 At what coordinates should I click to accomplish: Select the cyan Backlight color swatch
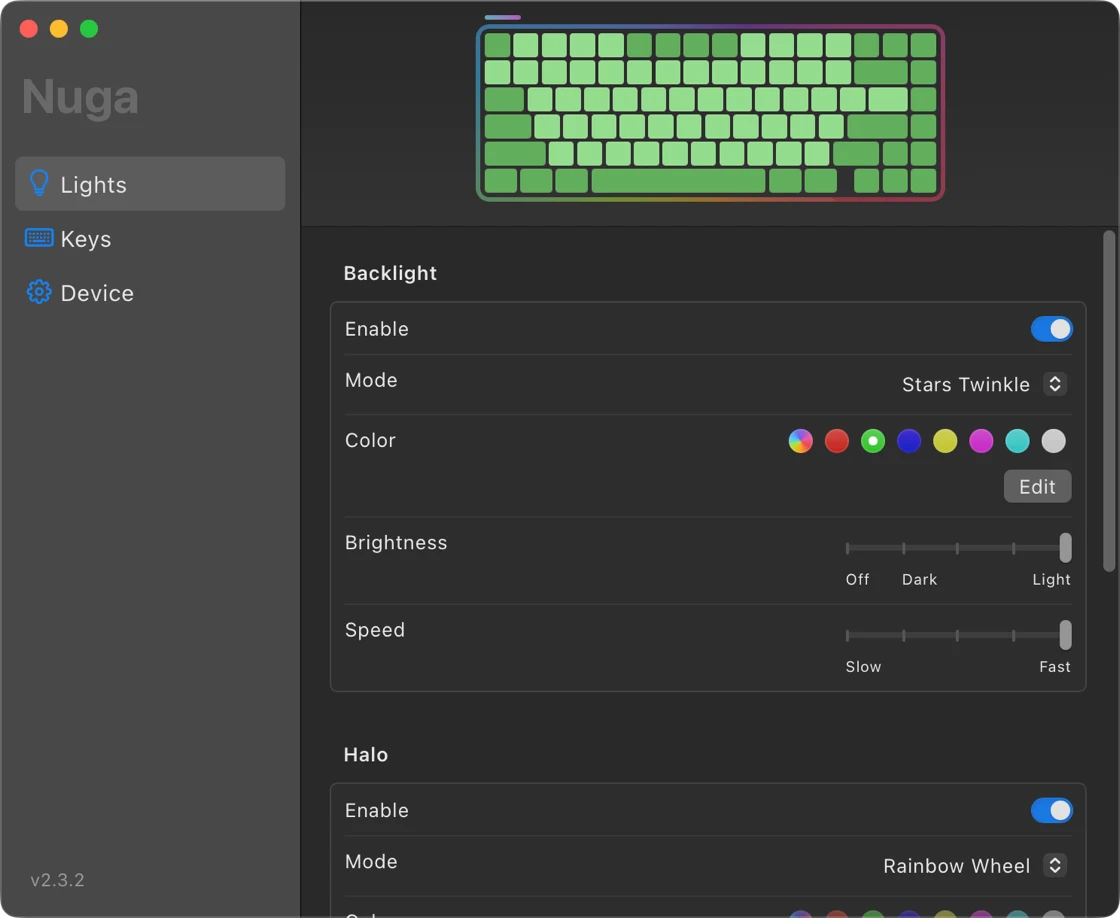coord(1018,441)
